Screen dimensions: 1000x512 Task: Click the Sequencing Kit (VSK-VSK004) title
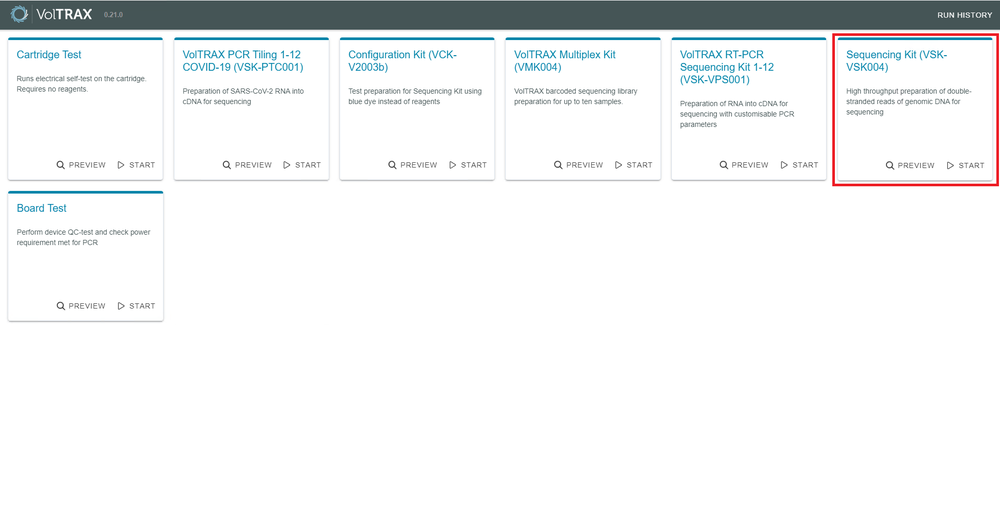pos(897,61)
